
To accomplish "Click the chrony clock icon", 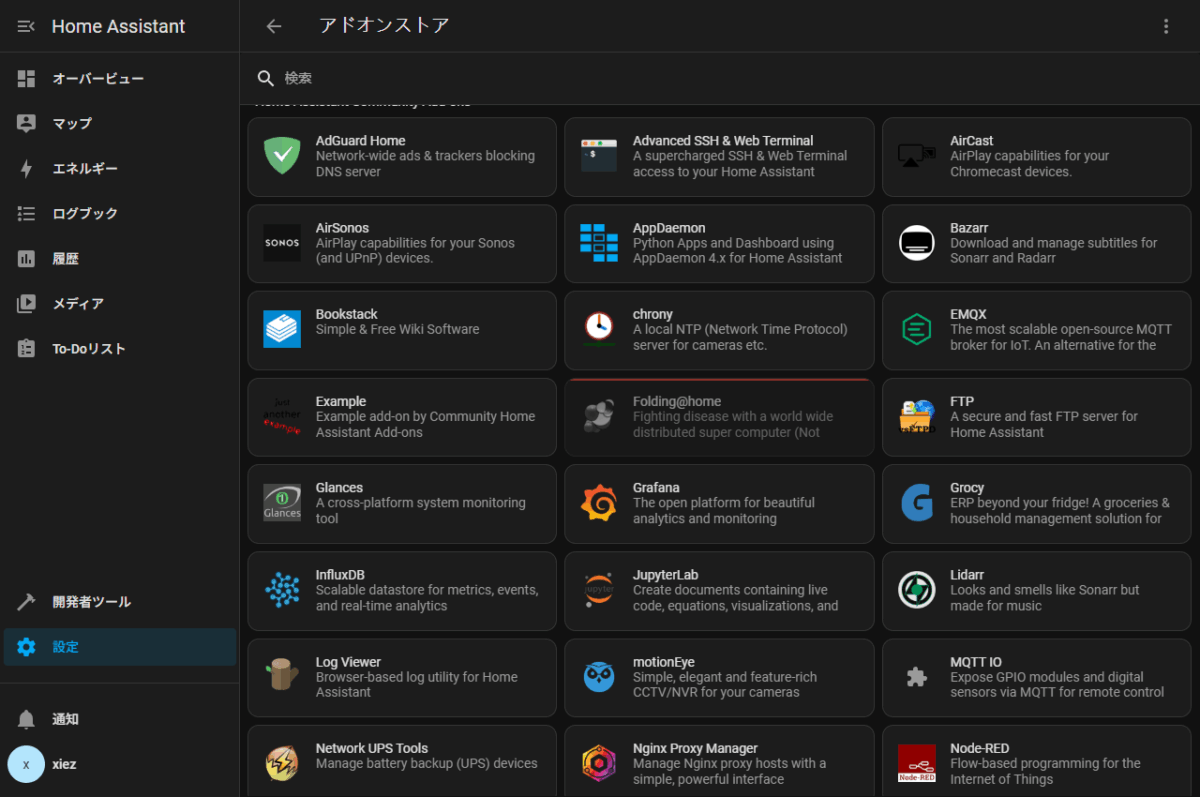I will (x=599, y=329).
